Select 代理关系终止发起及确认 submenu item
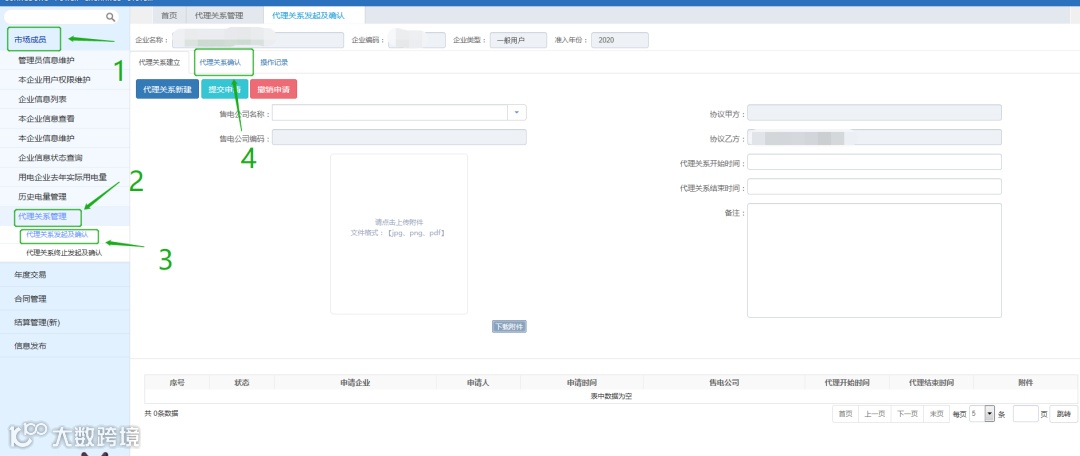This screenshot has width=1080, height=456. pyautogui.click(x=63, y=253)
